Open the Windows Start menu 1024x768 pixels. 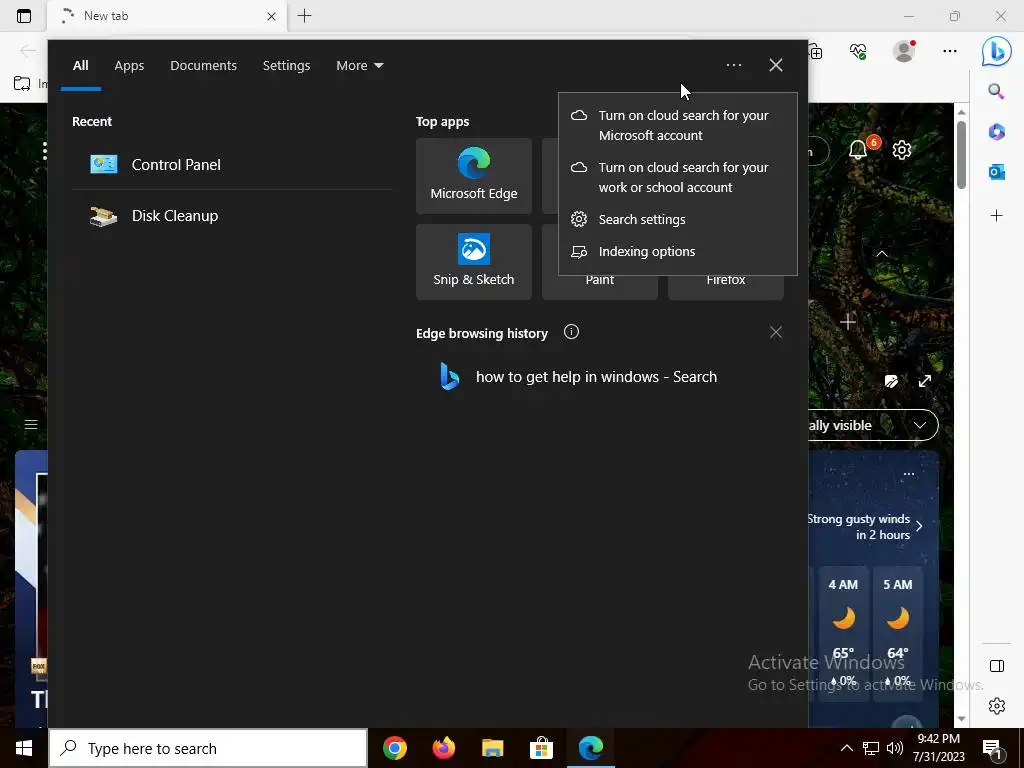[x=24, y=748]
